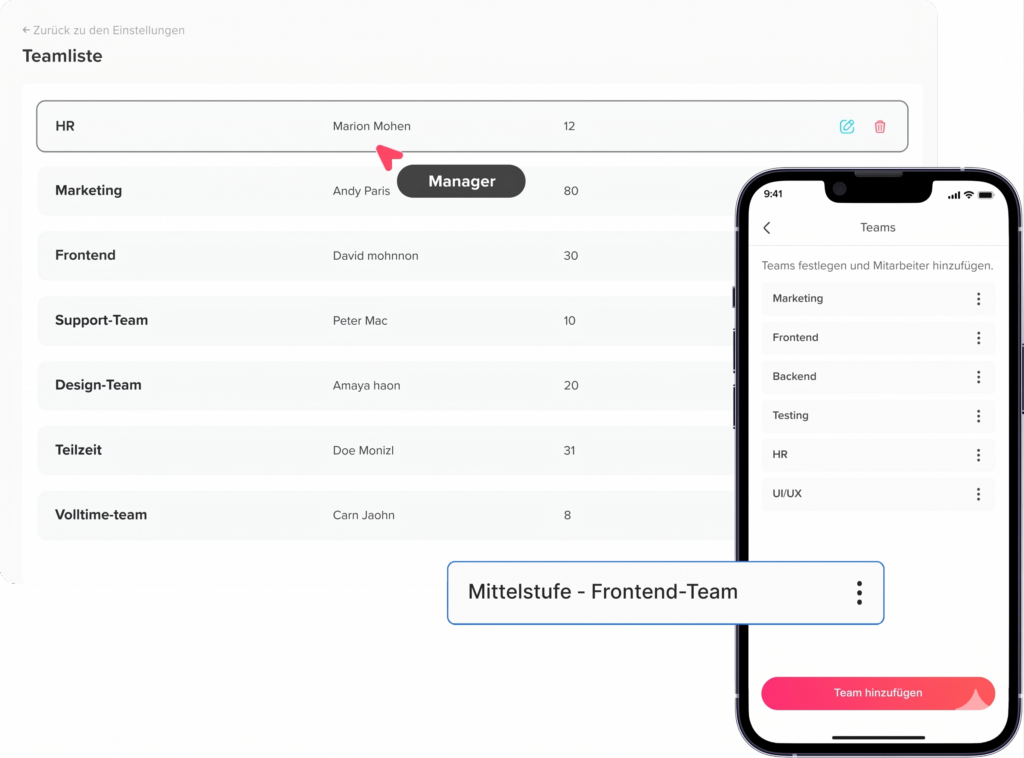This screenshot has width=1024, height=758.
Task: Click the red trash icon for HR
Action: (880, 127)
